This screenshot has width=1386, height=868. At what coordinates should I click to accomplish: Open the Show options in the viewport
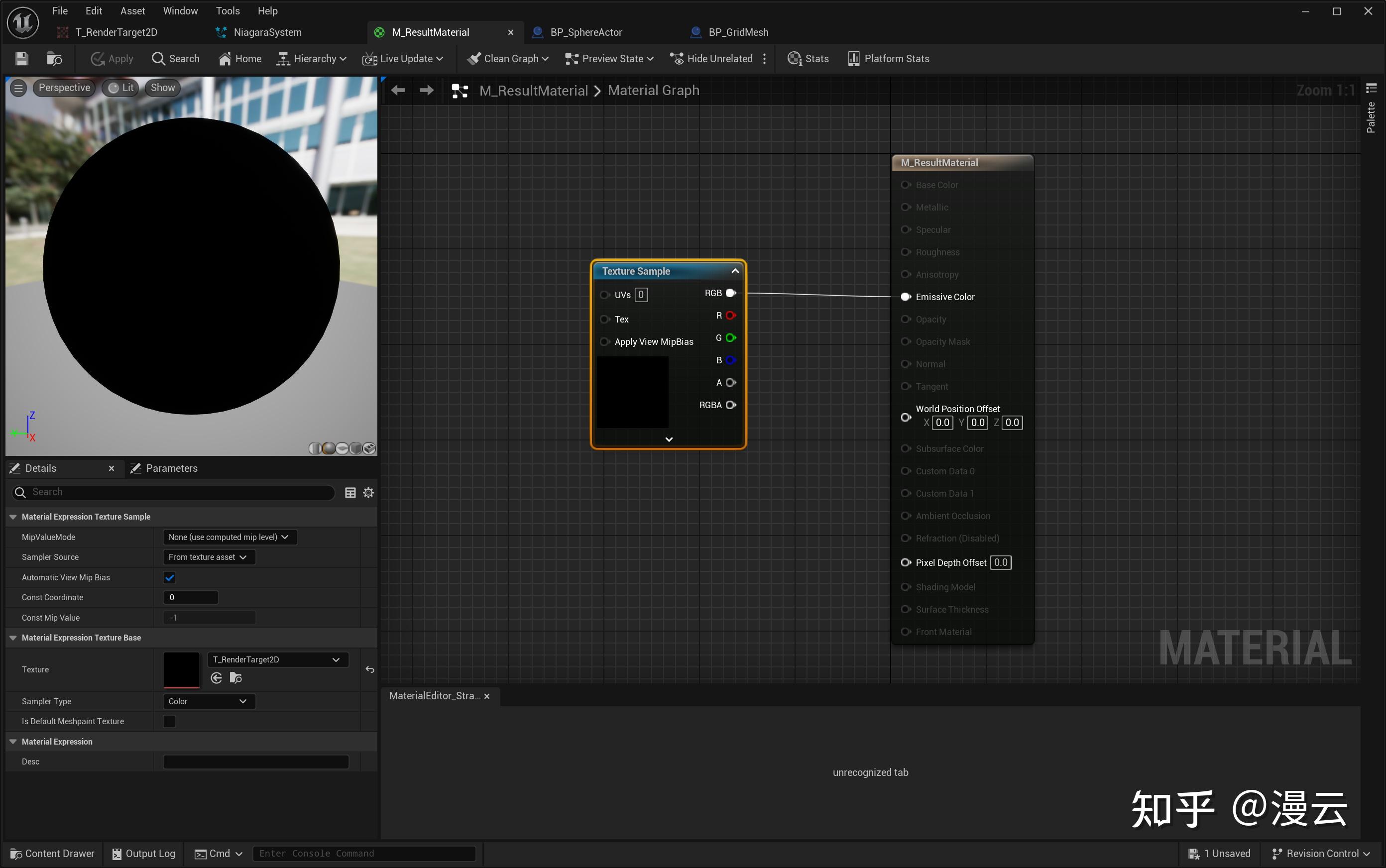(x=162, y=87)
